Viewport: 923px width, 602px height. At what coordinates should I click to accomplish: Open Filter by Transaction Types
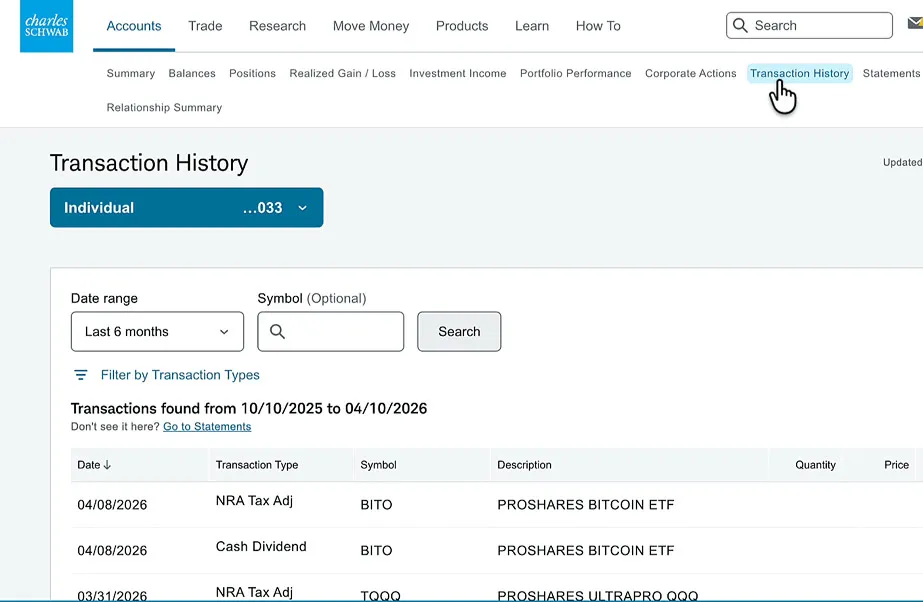pos(180,375)
